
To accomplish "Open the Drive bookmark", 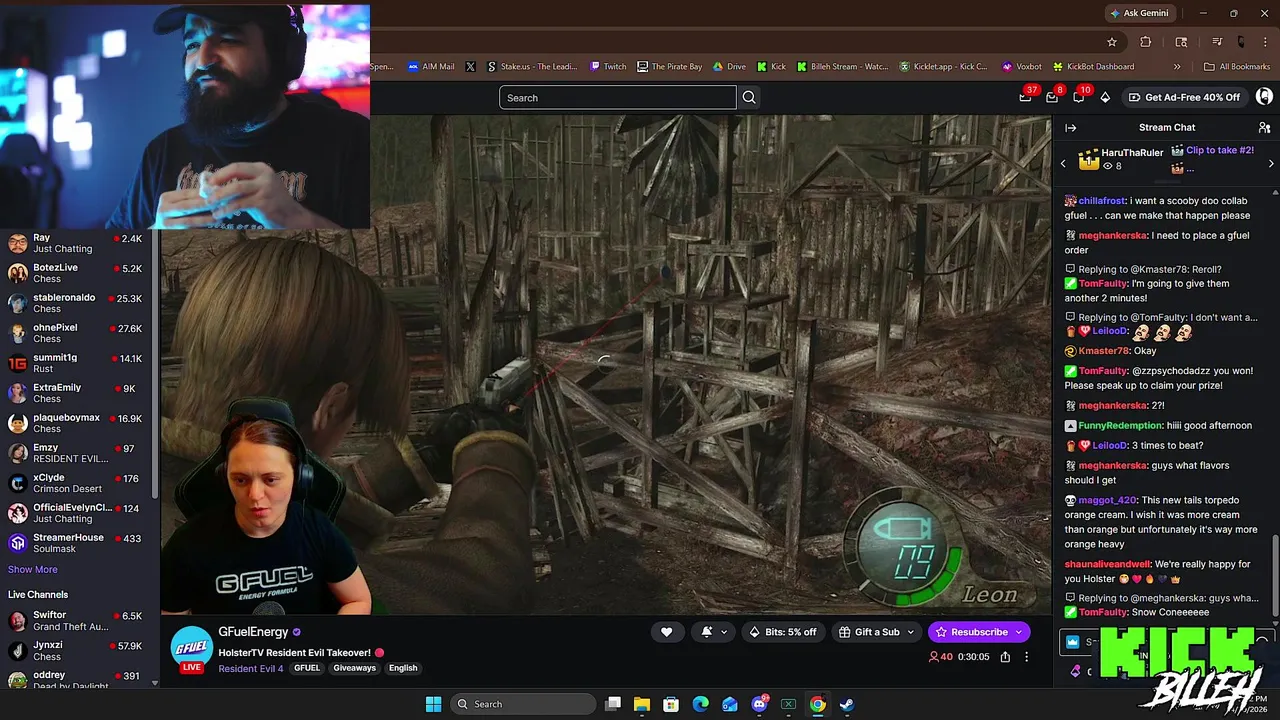I will 729,67.
